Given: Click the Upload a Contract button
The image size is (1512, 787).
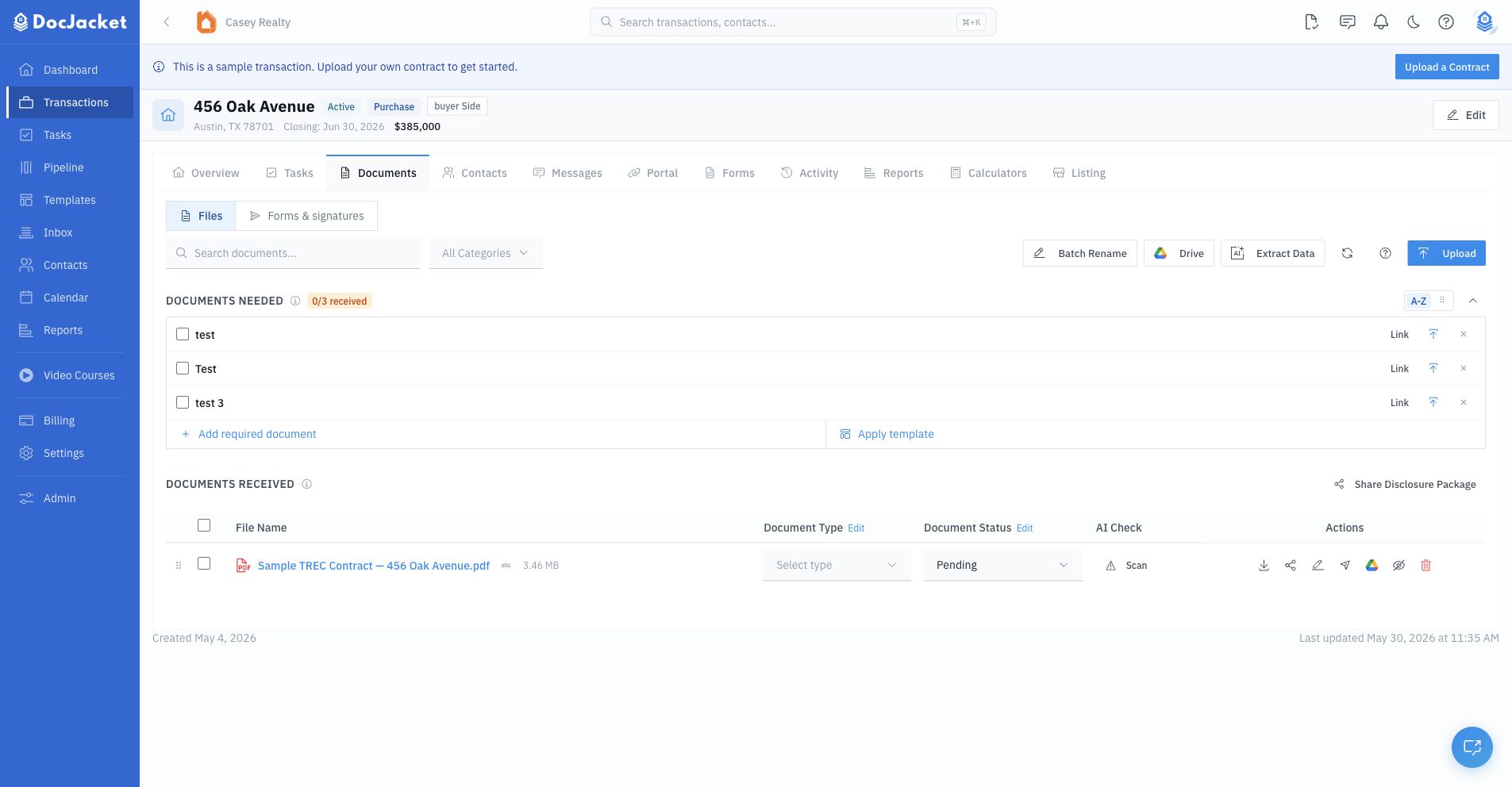Looking at the screenshot, I should pyautogui.click(x=1447, y=67).
